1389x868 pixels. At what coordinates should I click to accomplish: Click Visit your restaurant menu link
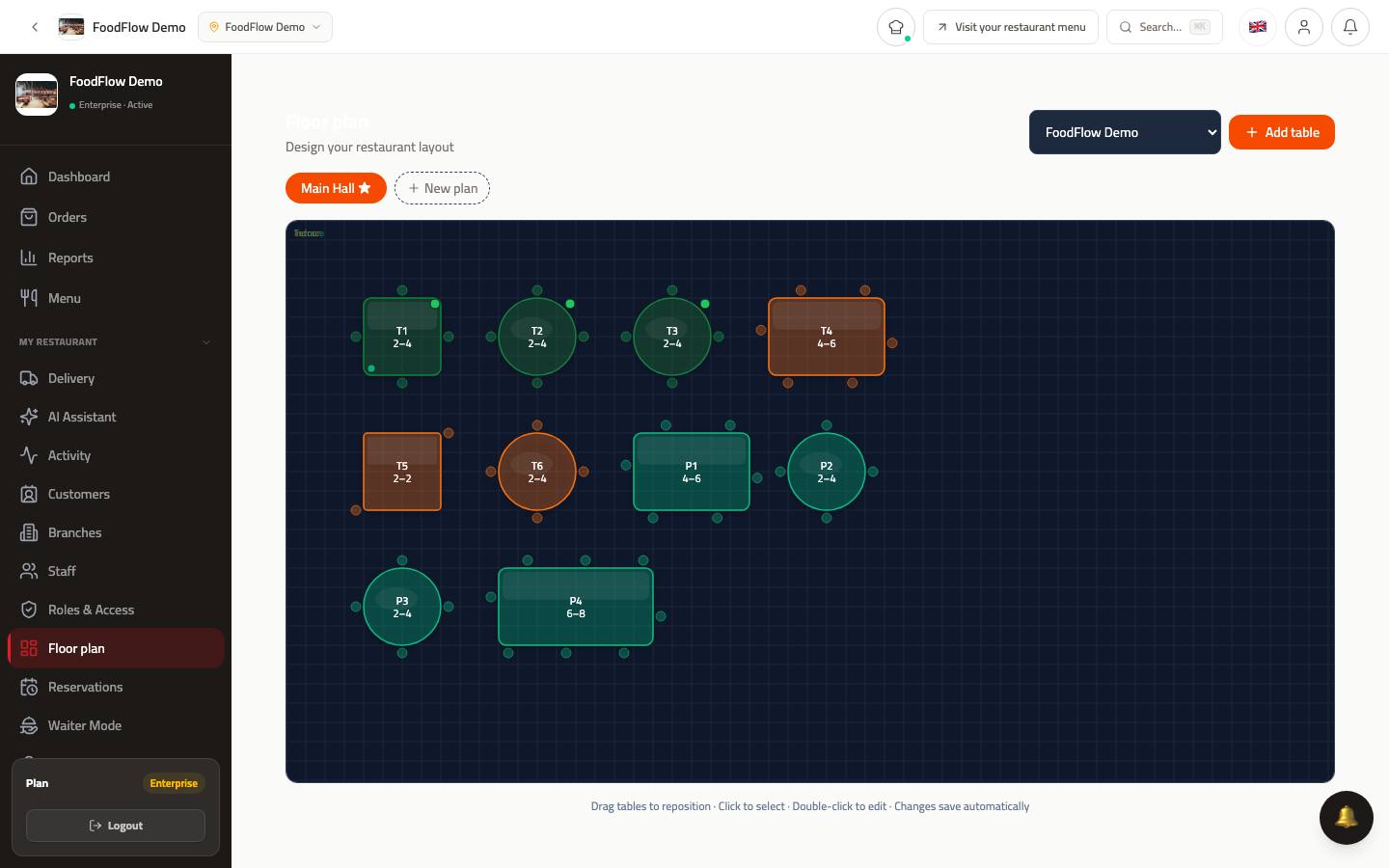[x=1011, y=27]
